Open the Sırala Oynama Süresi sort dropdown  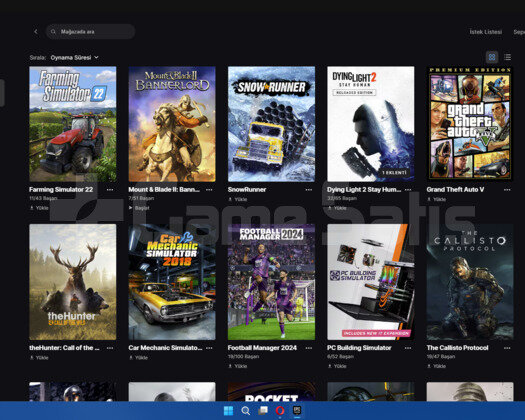click(x=64, y=58)
